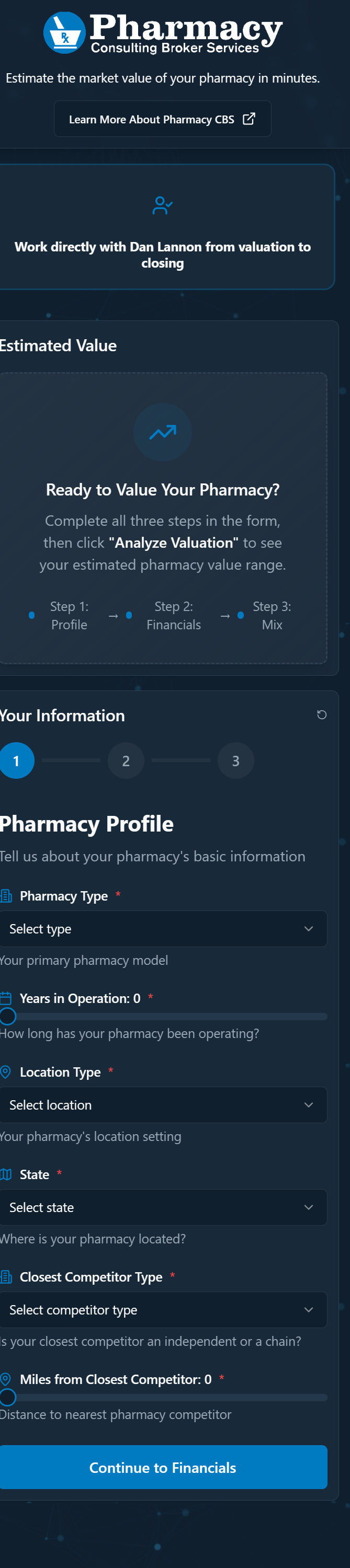Click the trending arrow chart icon
The width and height of the screenshot is (350, 1568).
(162, 433)
